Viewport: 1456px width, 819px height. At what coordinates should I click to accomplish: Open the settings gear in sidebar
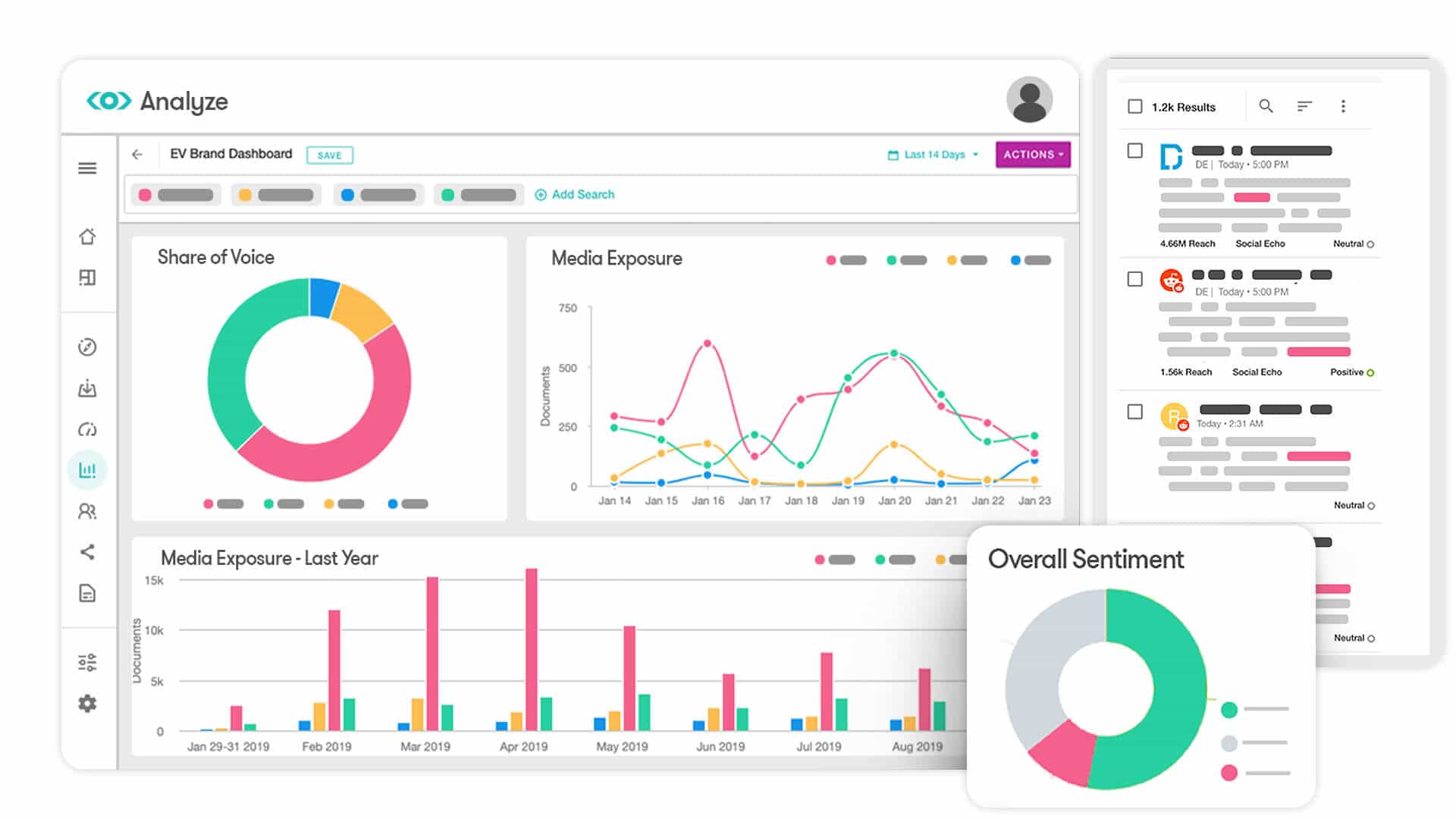click(87, 704)
